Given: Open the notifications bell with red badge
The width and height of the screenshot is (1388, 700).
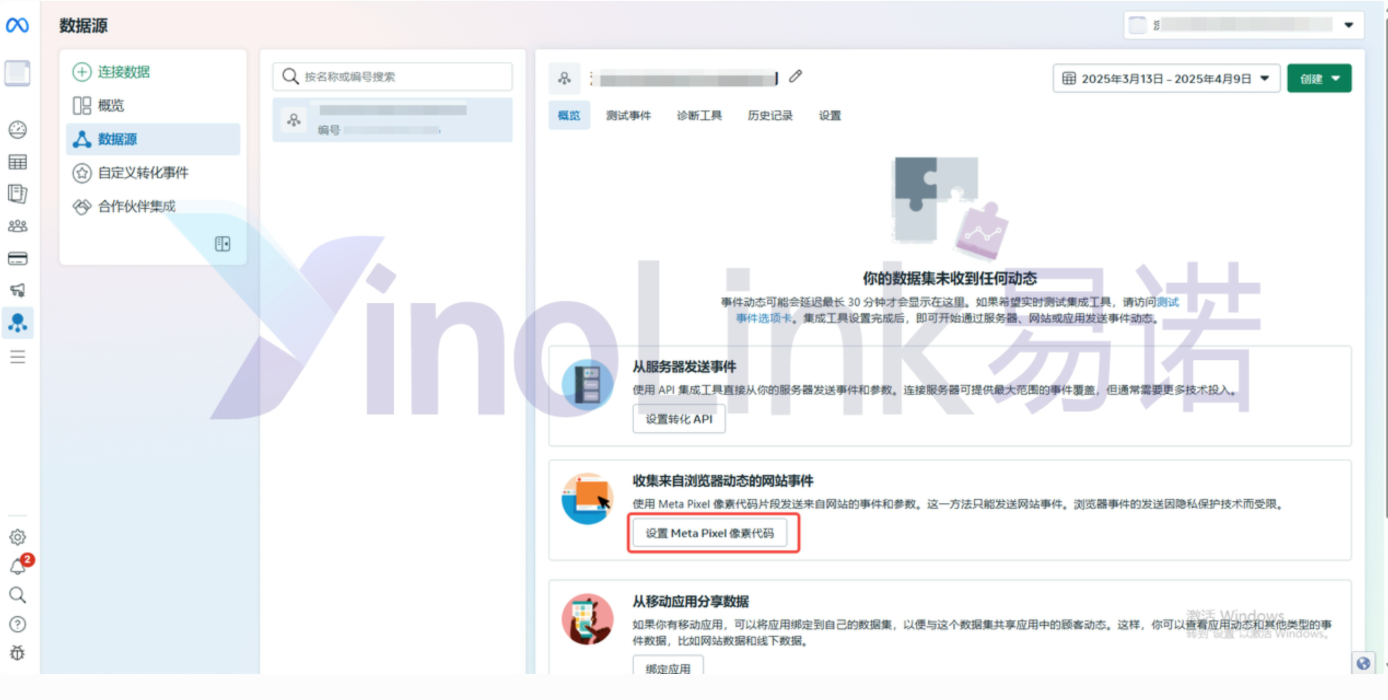Looking at the screenshot, I should click(x=18, y=566).
